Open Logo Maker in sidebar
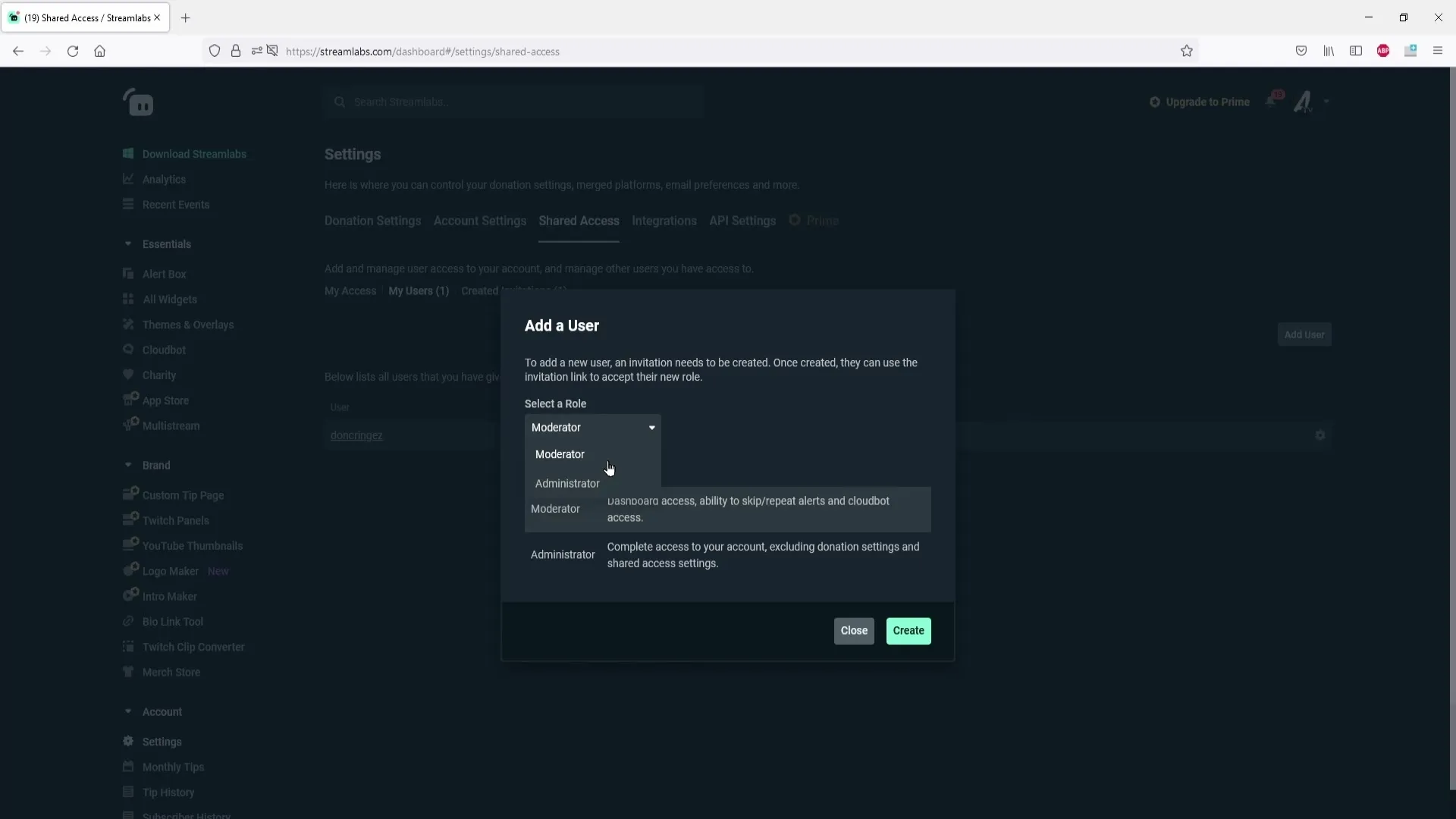Screen dimensions: 1456x819 [171, 571]
